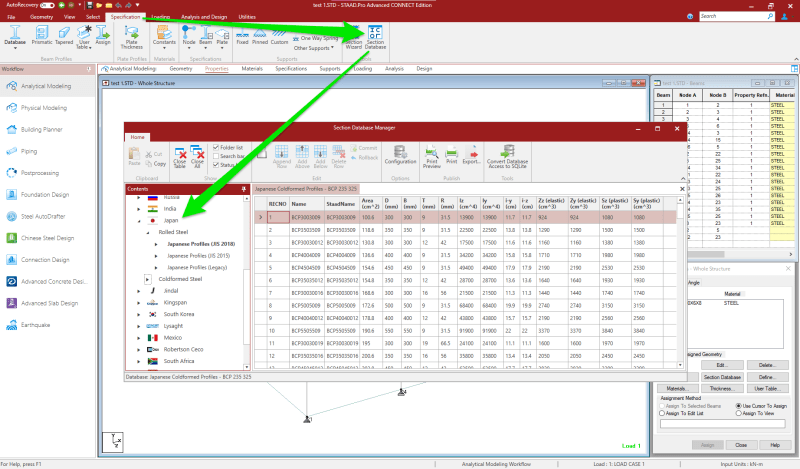Expand Japanese Profiles (JIS 2018) node
The width and height of the screenshot is (800, 469).
[156, 244]
